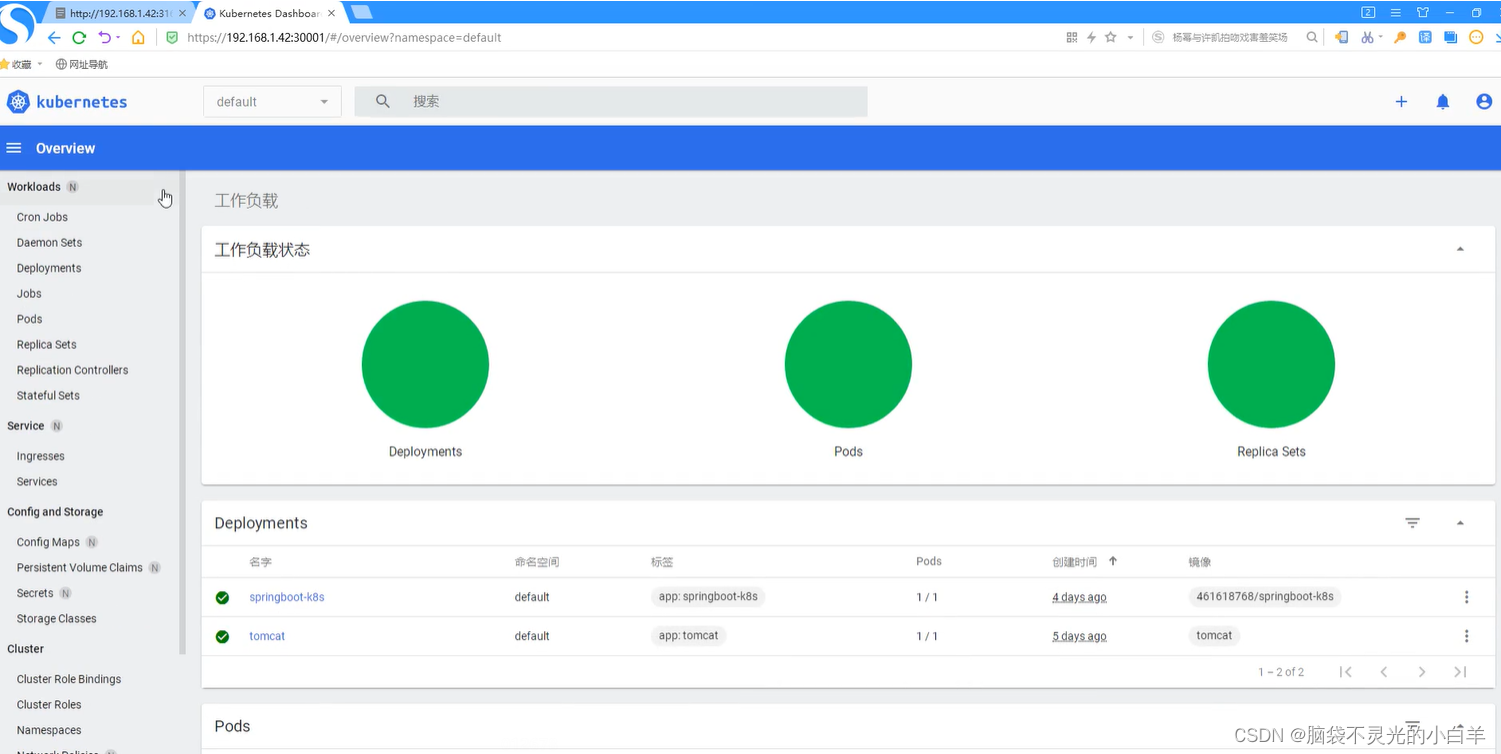
Task: Open Services in sidebar
Action: pos(37,482)
